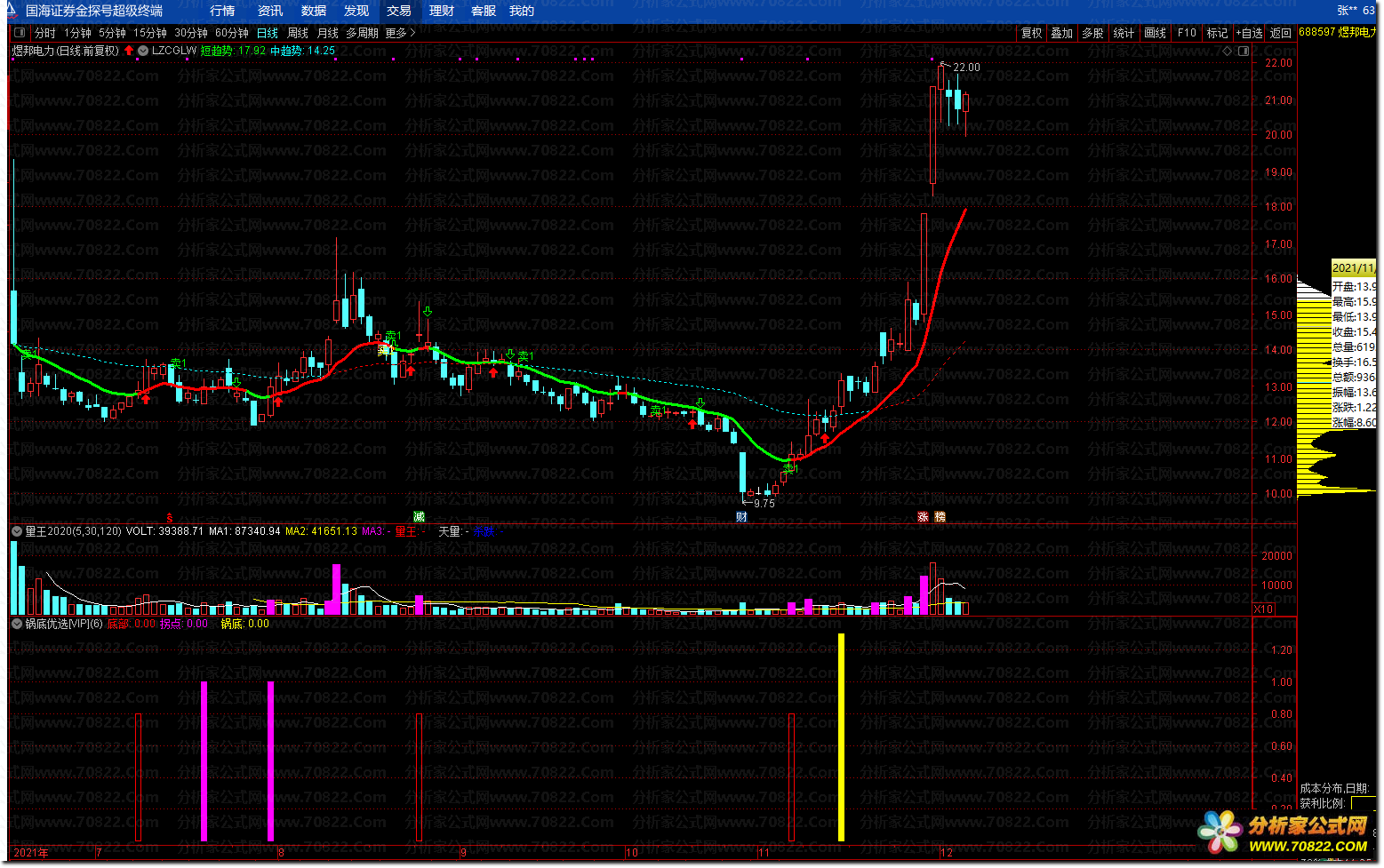The image size is (1384, 868).
Task: Click the 22.00 high price label
Action: click(x=966, y=68)
